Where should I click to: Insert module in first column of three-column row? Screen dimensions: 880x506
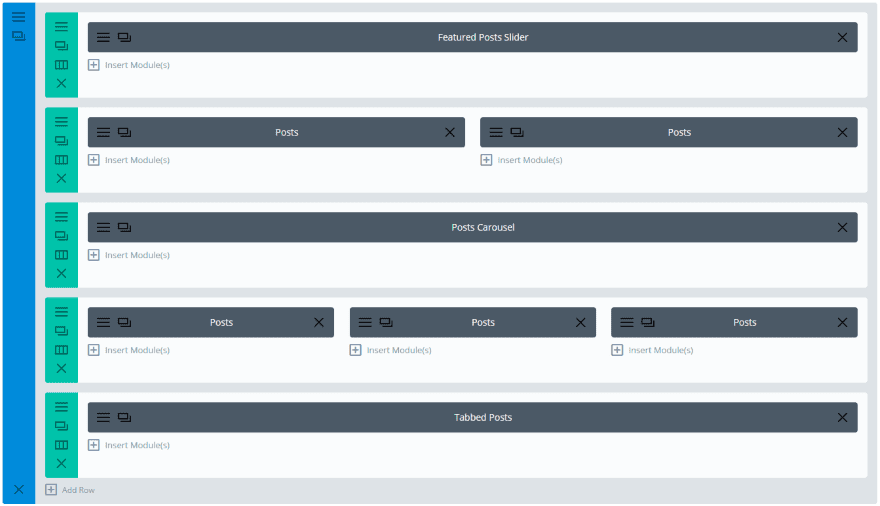(129, 350)
